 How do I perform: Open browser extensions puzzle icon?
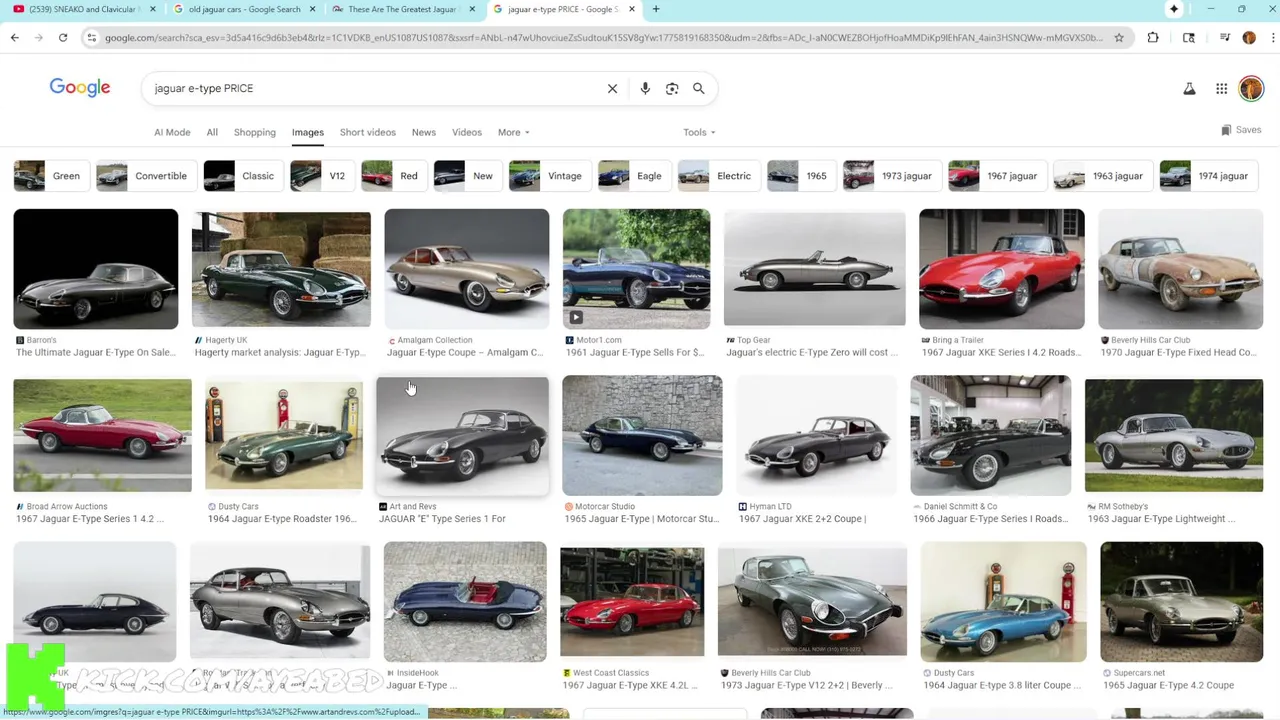(x=1153, y=38)
